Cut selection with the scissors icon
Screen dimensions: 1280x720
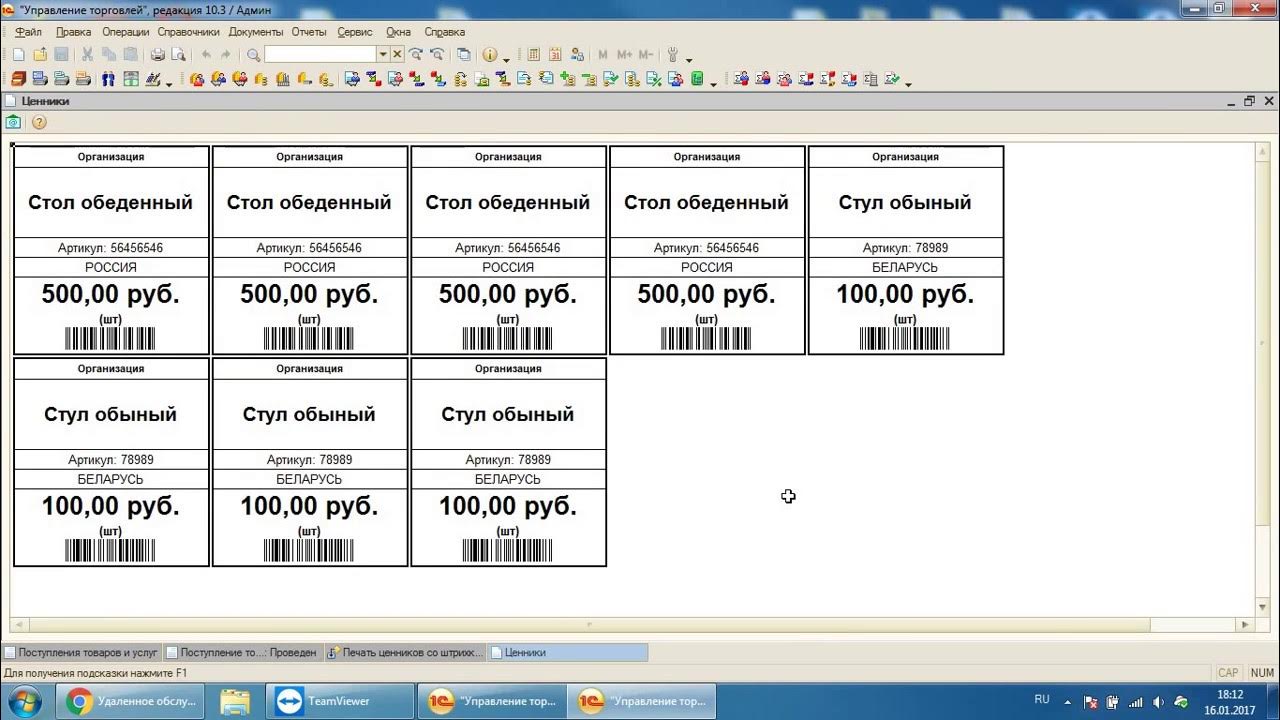tap(87, 54)
